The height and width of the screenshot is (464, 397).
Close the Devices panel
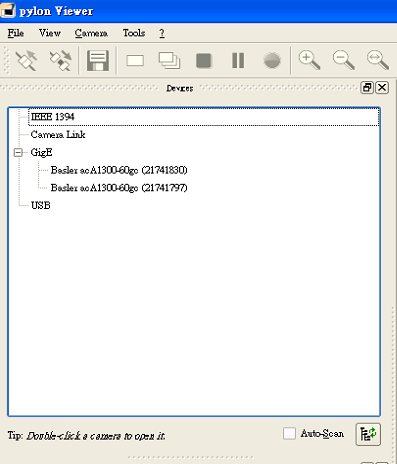coord(382,88)
